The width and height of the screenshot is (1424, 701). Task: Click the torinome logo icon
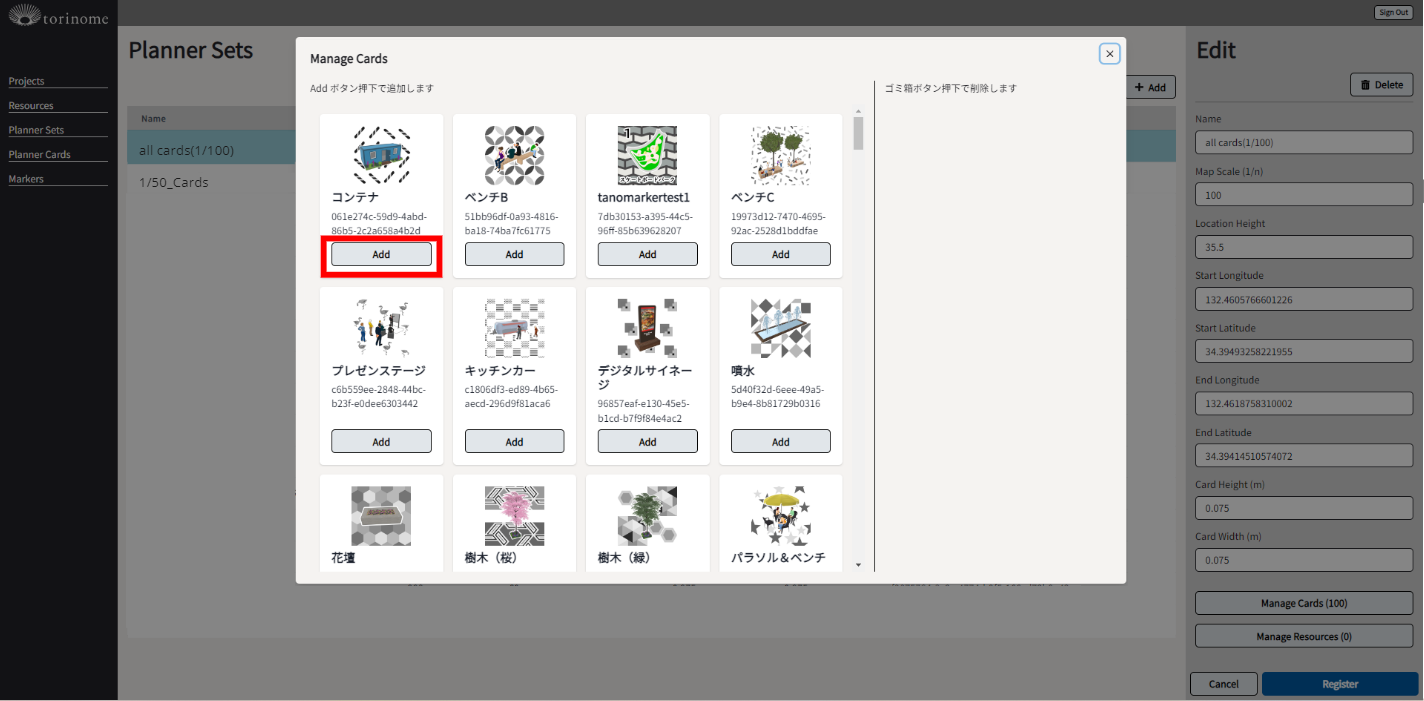(x=24, y=14)
